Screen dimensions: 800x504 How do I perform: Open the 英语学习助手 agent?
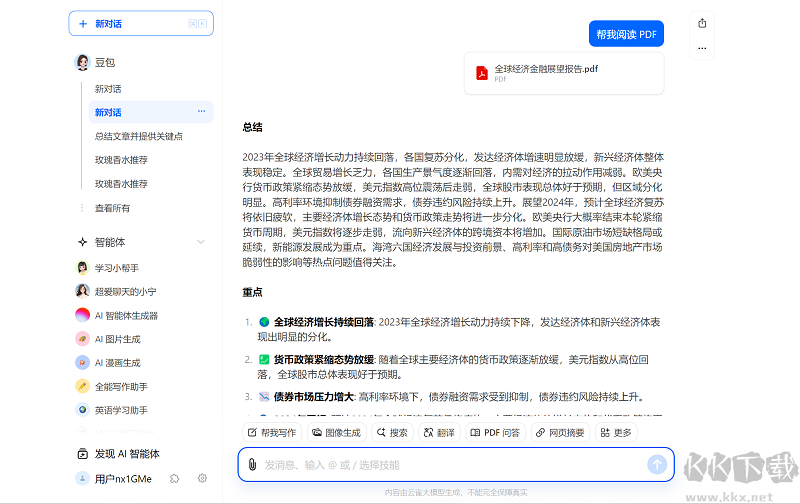click(x=121, y=410)
